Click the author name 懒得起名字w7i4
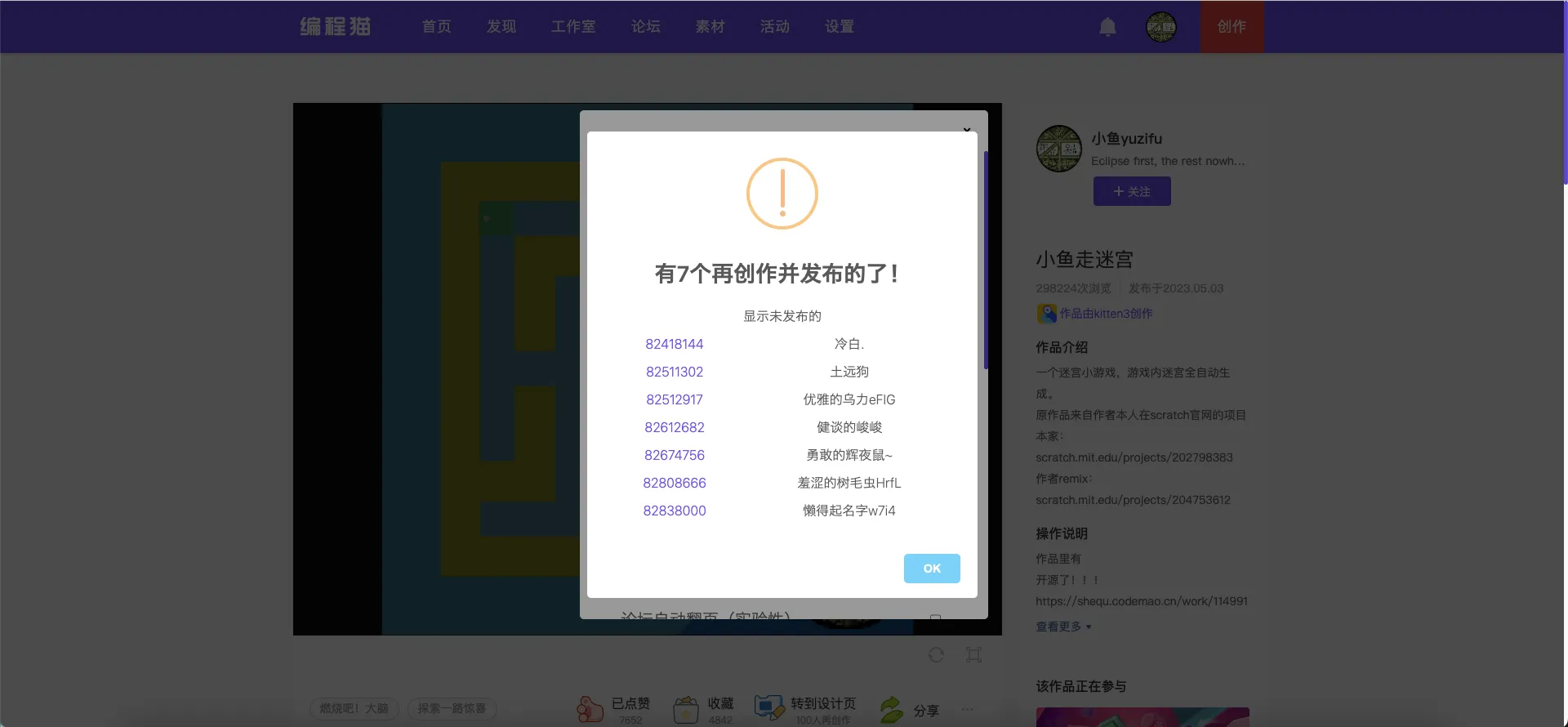The width and height of the screenshot is (1568, 727). (849, 511)
